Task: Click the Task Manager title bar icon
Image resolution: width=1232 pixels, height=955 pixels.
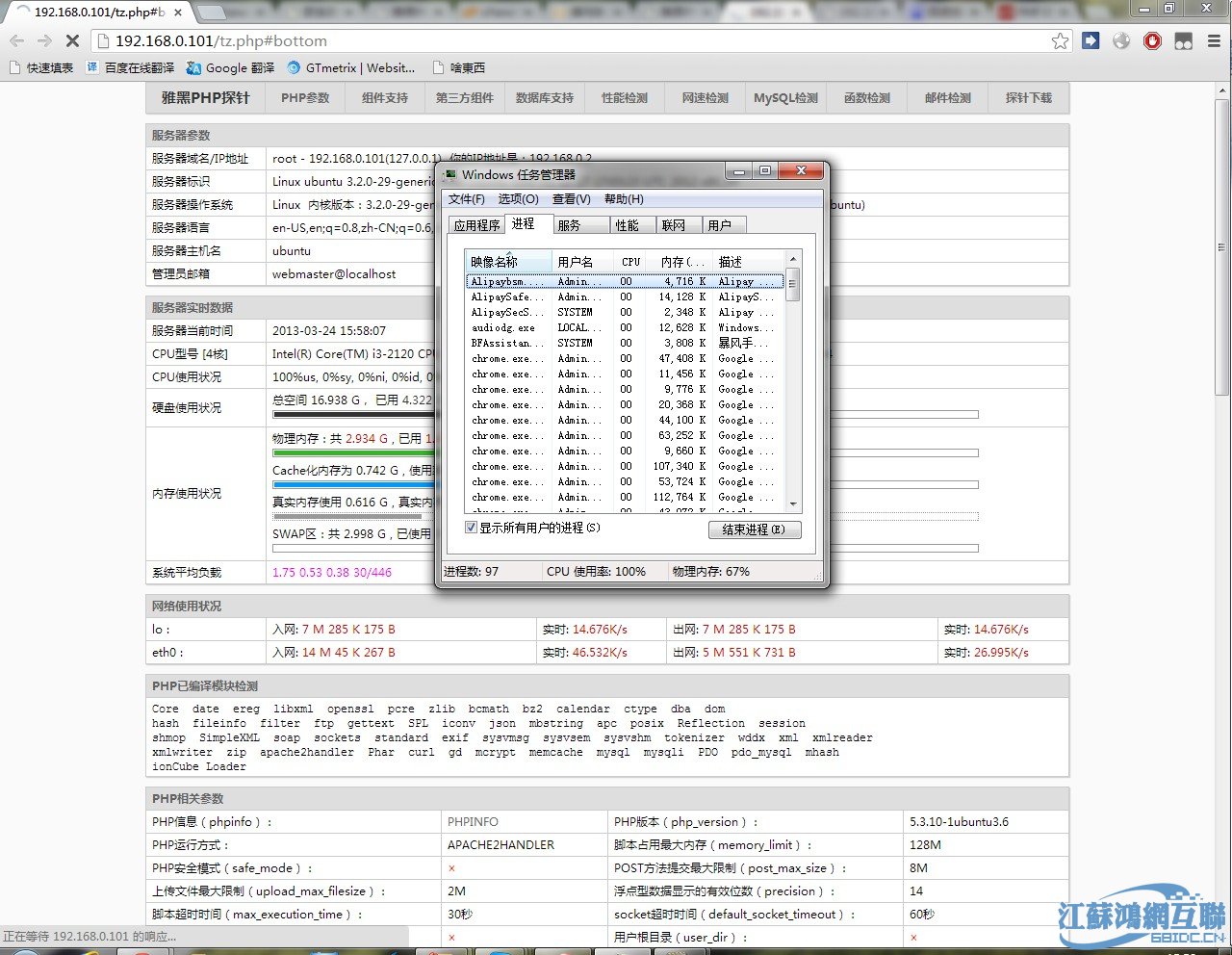Action: [x=450, y=174]
